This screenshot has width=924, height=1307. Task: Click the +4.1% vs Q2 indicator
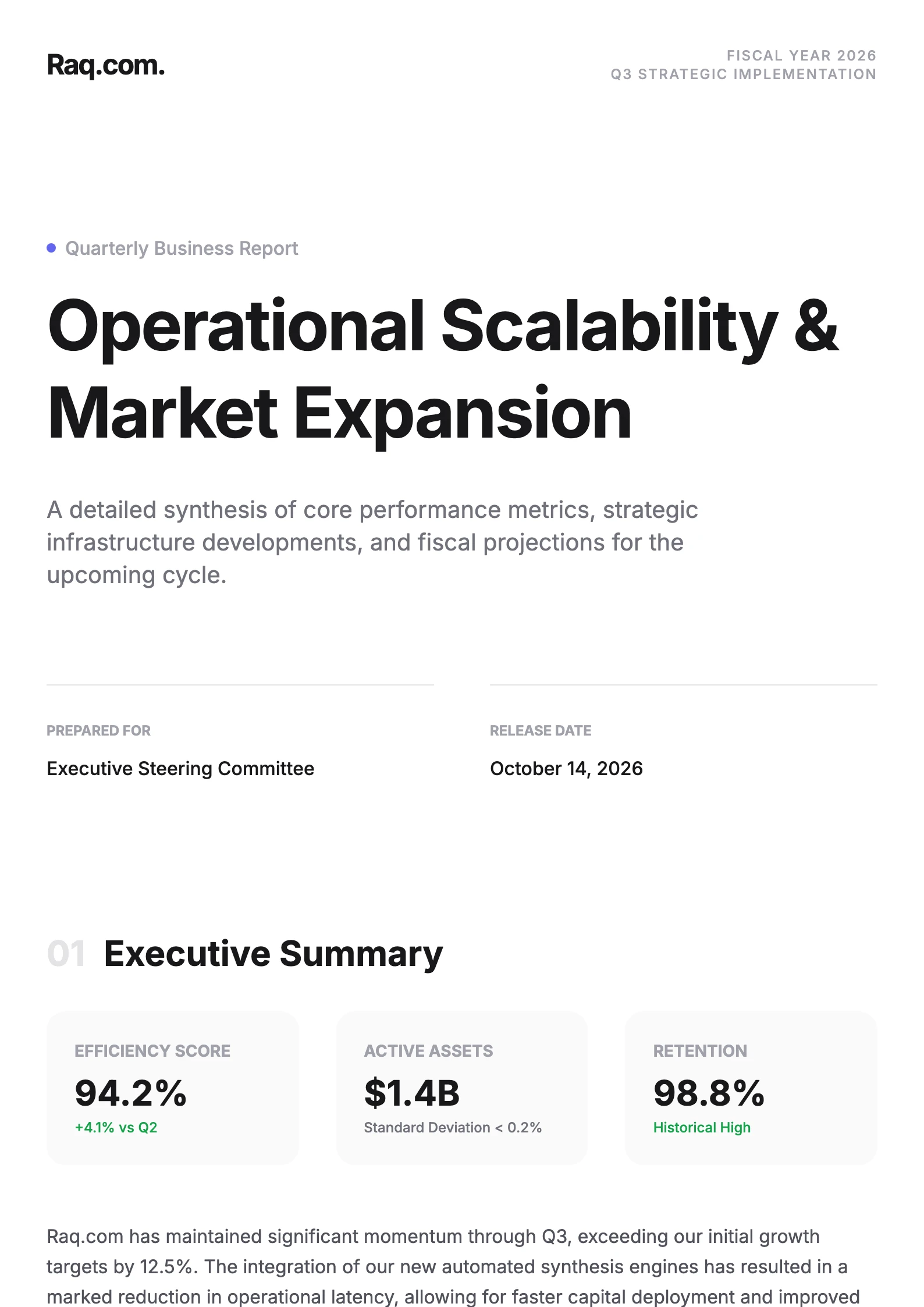[116, 1127]
